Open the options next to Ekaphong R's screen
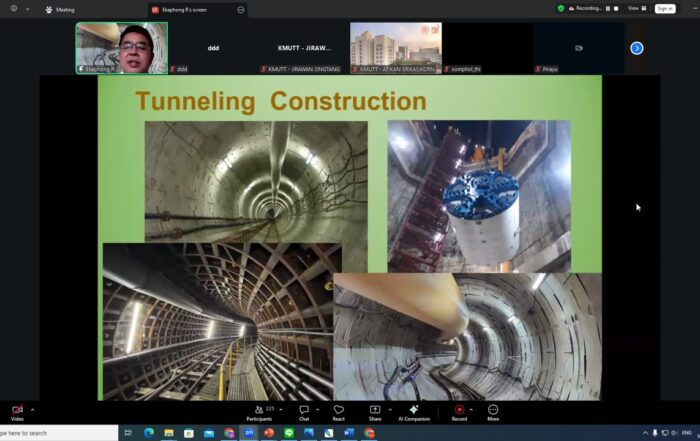This screenshot has height=441, width=700. point(241,9)
